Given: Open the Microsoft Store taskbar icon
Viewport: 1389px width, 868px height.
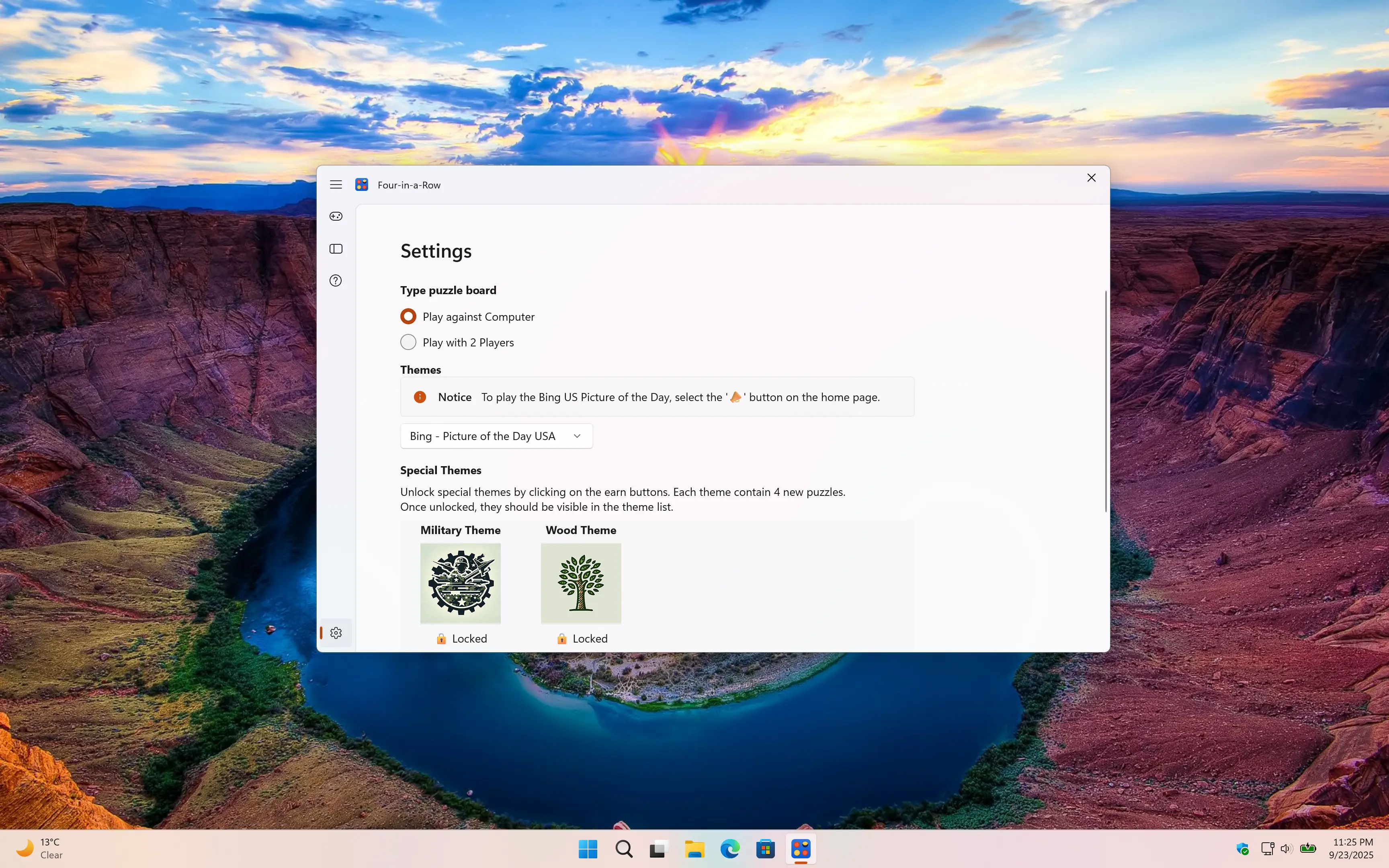Looking at the screenshot, I should (x=765, y=848).
